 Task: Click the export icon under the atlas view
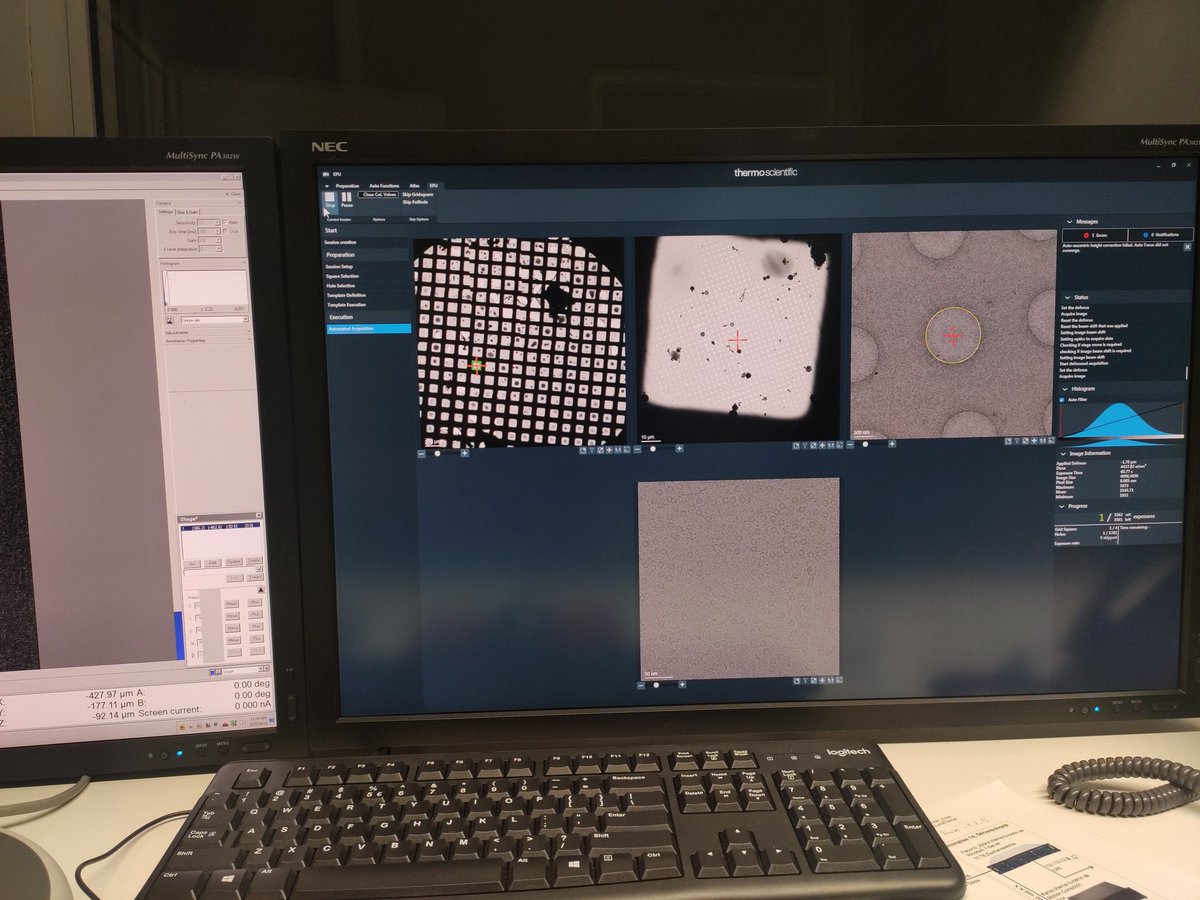click(583, 449)
